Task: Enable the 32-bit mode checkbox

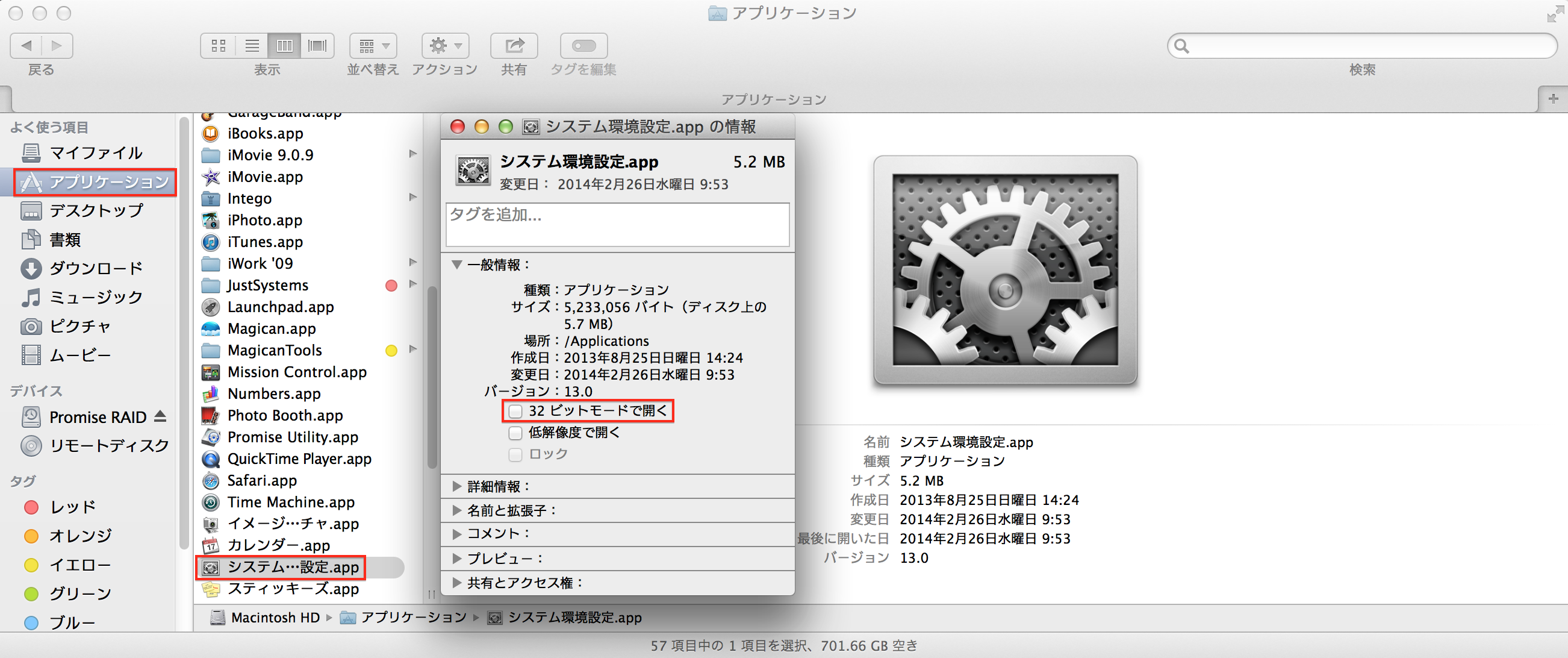Action: click(x=515, y=411)
